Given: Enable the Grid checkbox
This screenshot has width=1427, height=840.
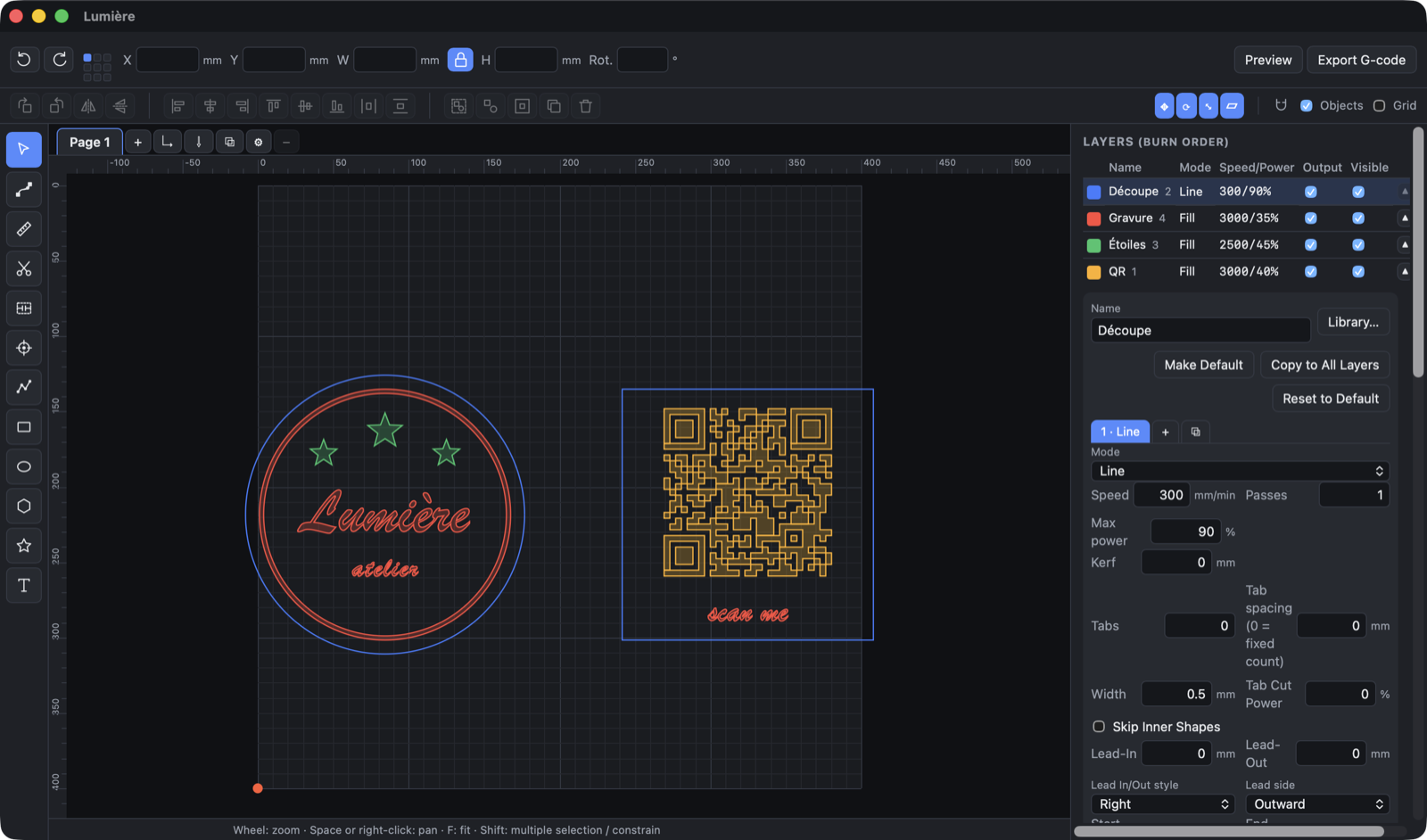Looking at the screenshot, I should (1379, 105).
